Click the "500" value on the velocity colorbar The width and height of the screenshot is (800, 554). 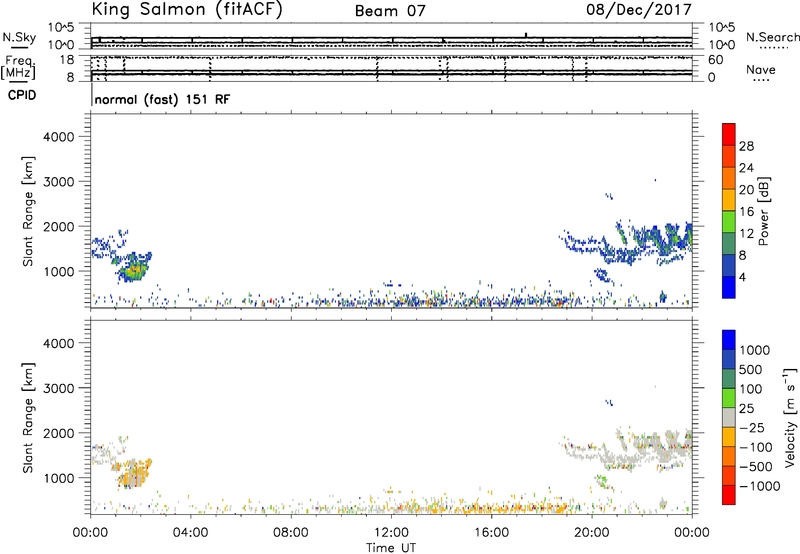click(x=753, y=369)
